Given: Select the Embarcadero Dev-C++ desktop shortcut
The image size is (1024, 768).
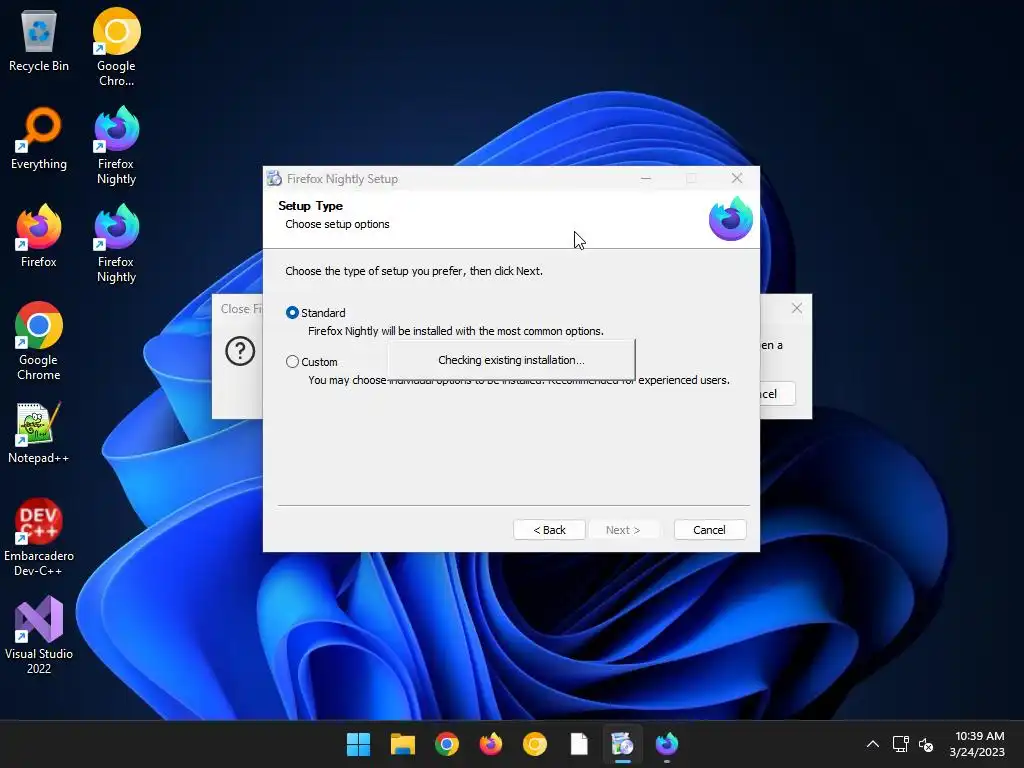Looking at the screenshot, I should (39, 537).
